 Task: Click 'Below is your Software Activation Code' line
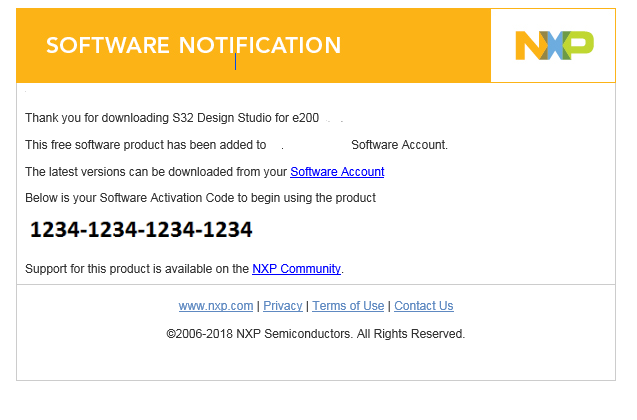click(x=200, y=198)
